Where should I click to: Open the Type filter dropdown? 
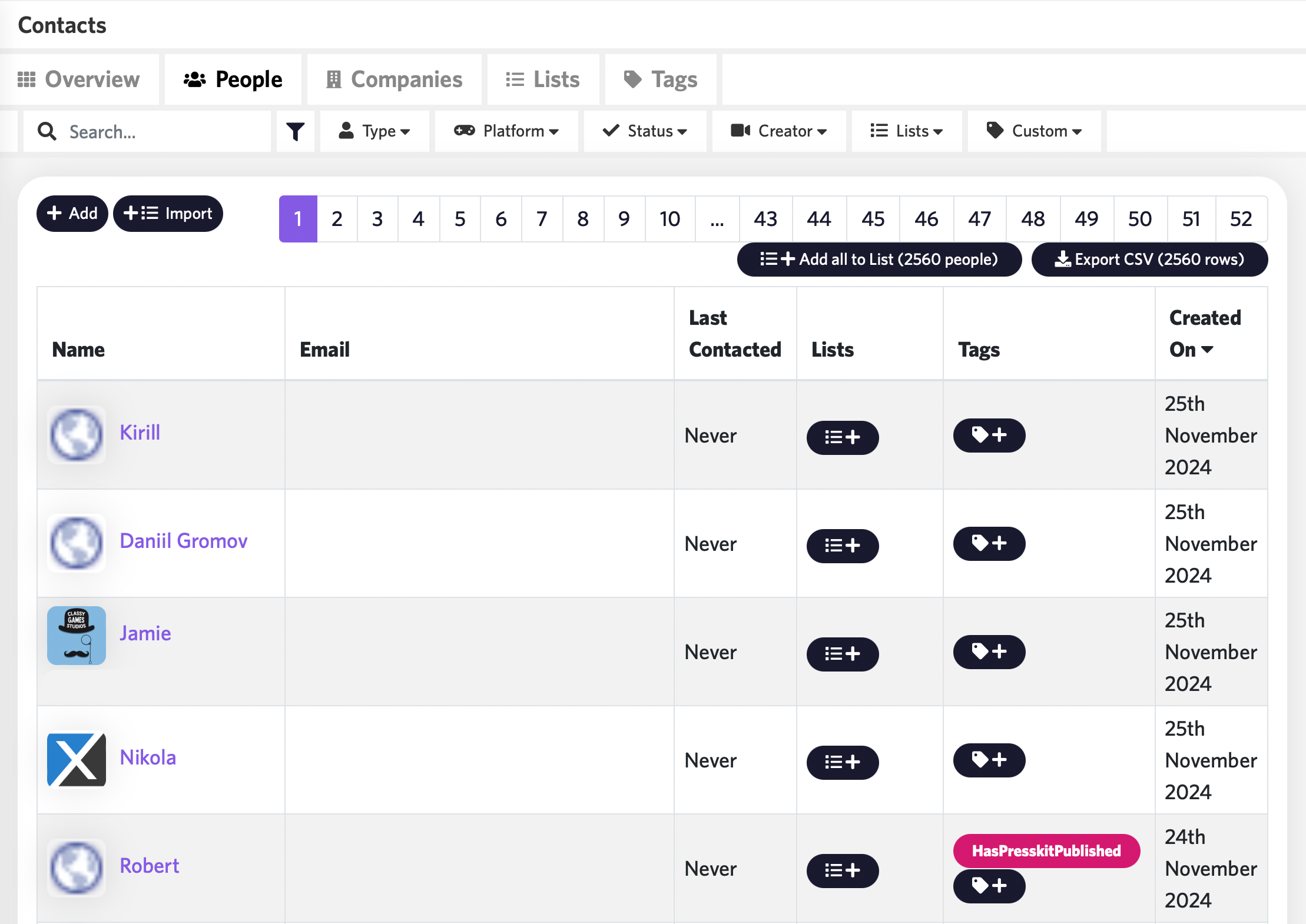[x=374, y=131]
